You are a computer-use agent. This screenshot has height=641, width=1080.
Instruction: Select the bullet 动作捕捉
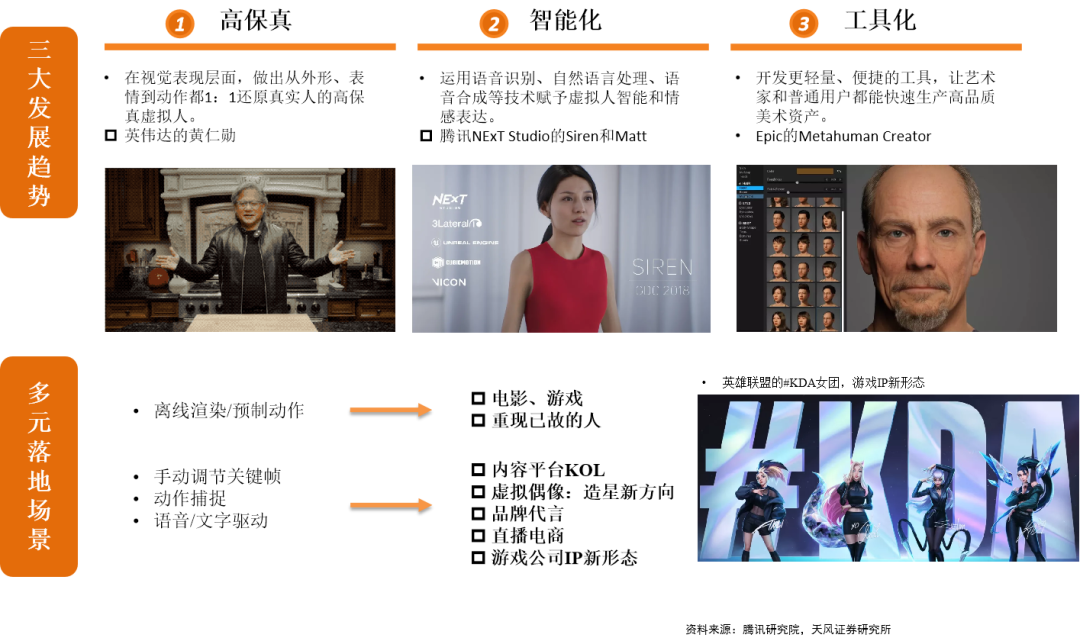190,498
